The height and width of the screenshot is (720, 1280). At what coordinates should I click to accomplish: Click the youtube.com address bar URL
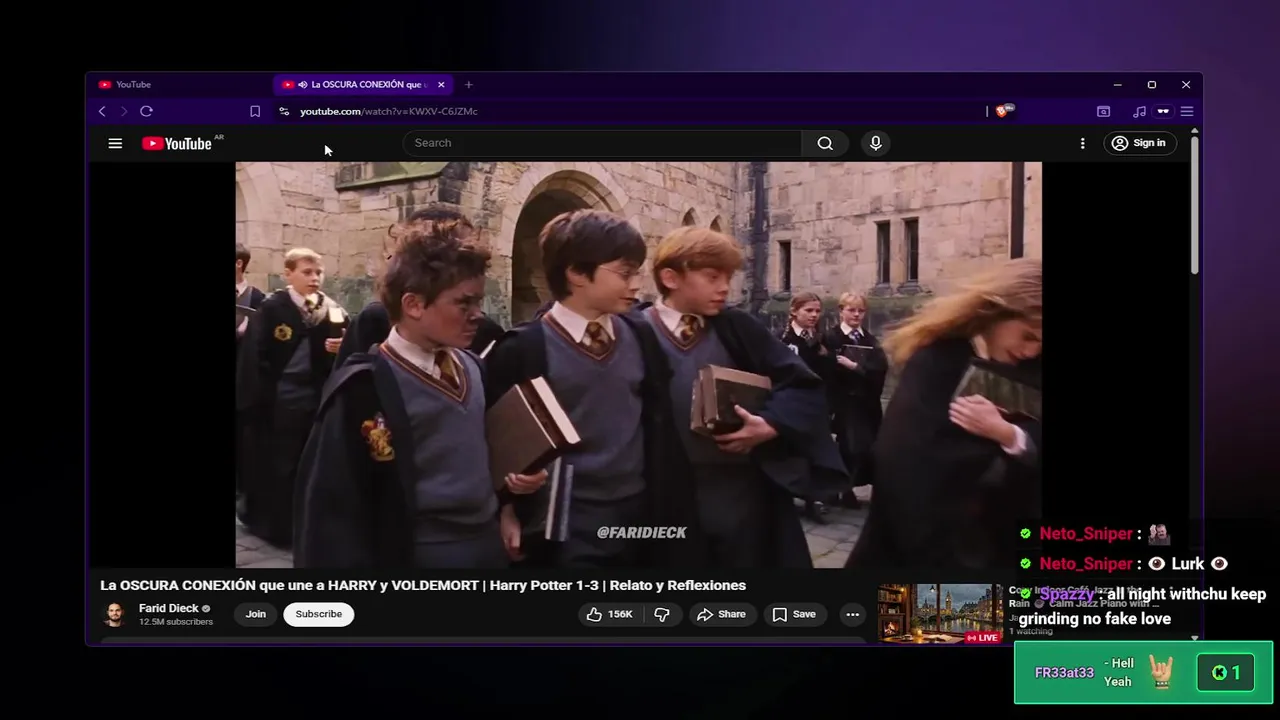point(389,111)
